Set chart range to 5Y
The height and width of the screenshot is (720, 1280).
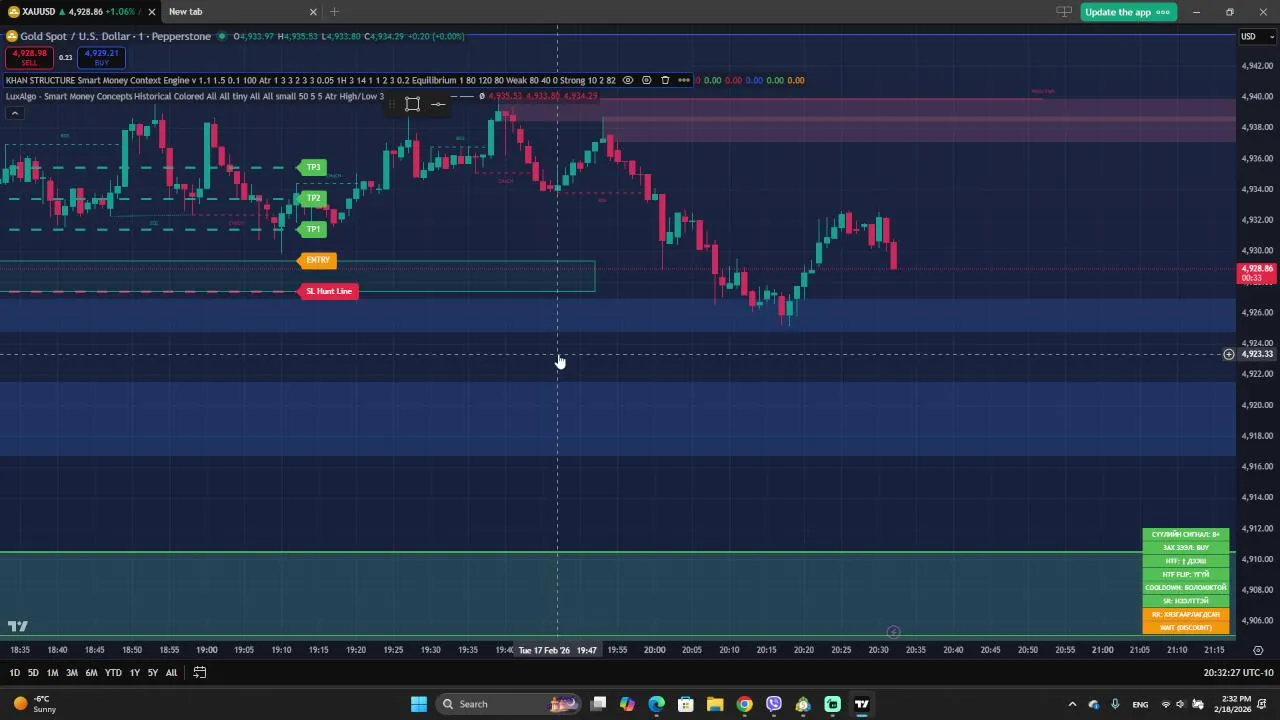153,673
